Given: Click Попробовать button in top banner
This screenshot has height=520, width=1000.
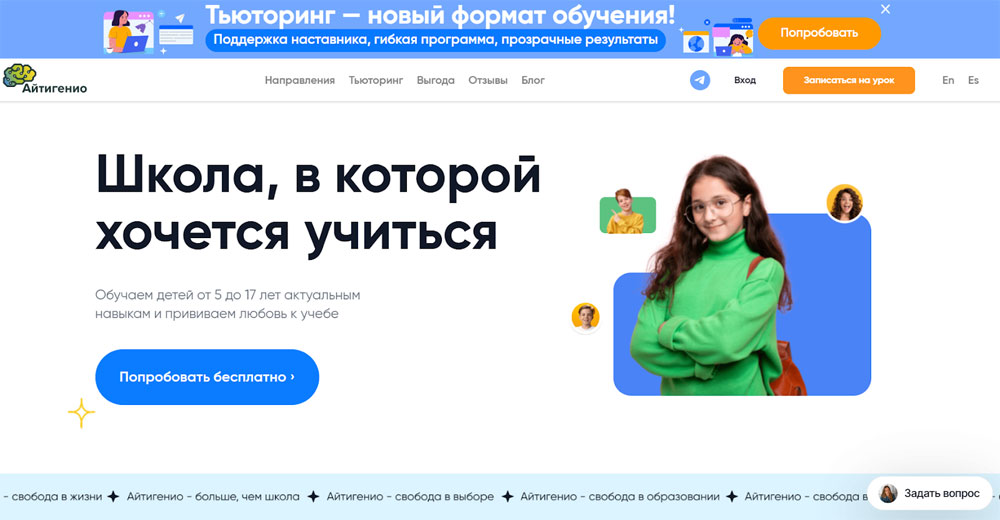Looking at the screenshot, I should 820,33.
